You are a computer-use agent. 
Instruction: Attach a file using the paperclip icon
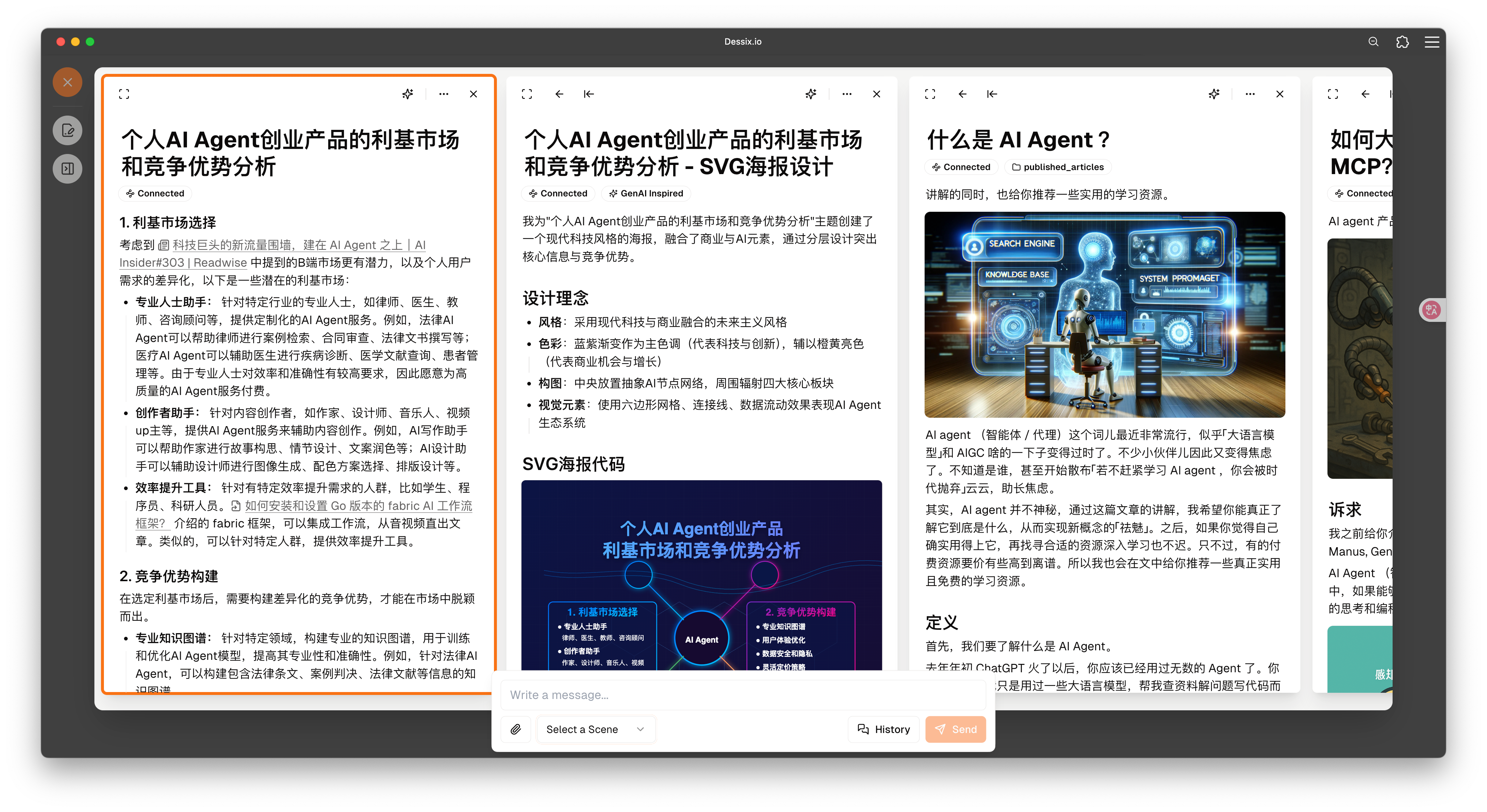(x=516, y=729)
